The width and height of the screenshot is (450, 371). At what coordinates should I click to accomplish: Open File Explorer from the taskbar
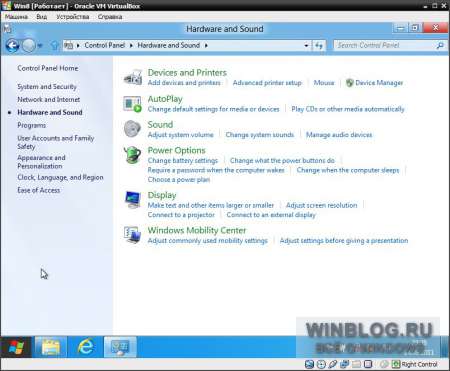pos(51,347)
